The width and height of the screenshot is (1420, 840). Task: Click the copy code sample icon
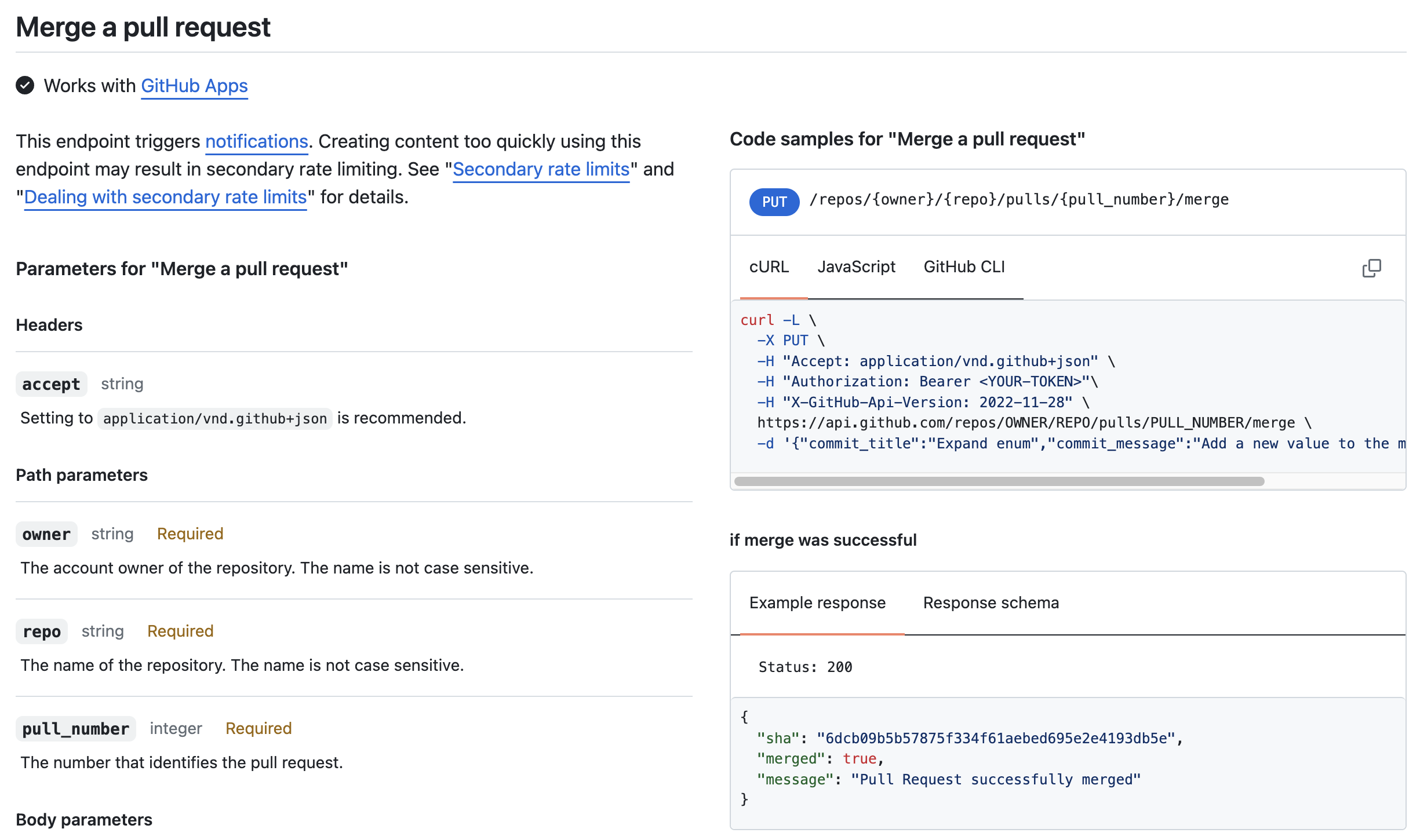coord(1371,268)
